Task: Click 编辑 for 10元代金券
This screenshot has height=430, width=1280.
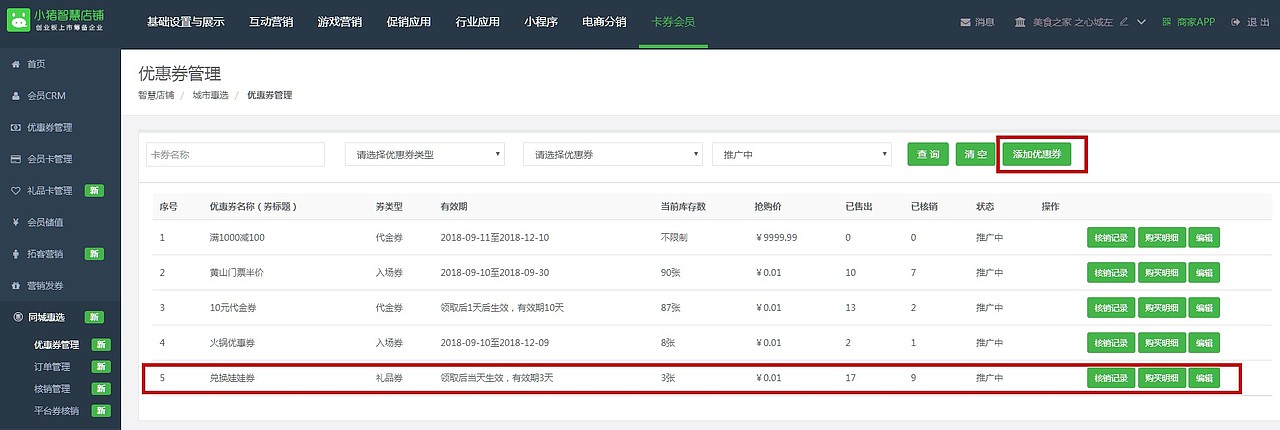Action: pyautogui.click(x=1204, y=308)
